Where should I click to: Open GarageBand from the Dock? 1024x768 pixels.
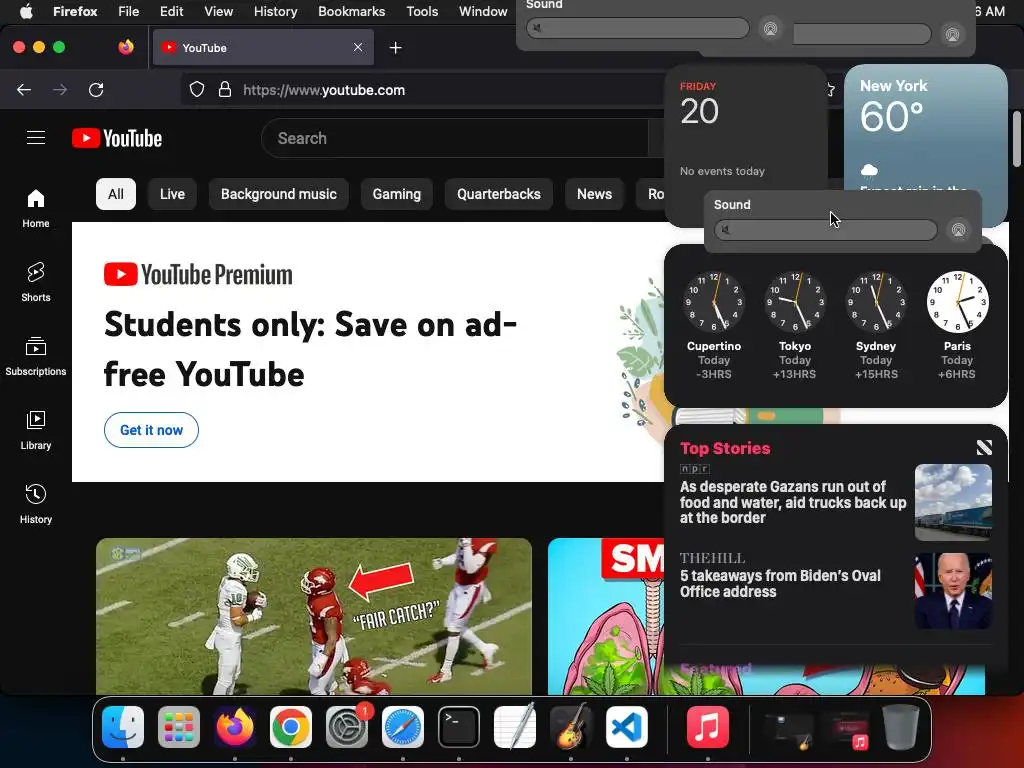pyautogui.click(x=571, y=726)
